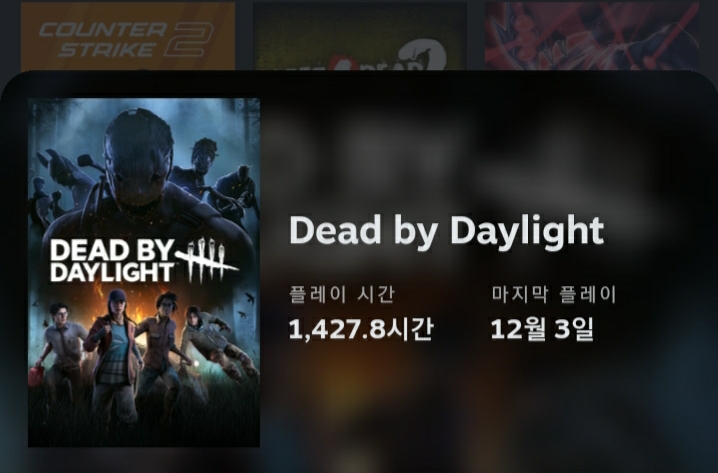Screen dimensions: 718x473
Task: Select the red artwork game tile
Action: pyautogui.click(x=592, y=37)
